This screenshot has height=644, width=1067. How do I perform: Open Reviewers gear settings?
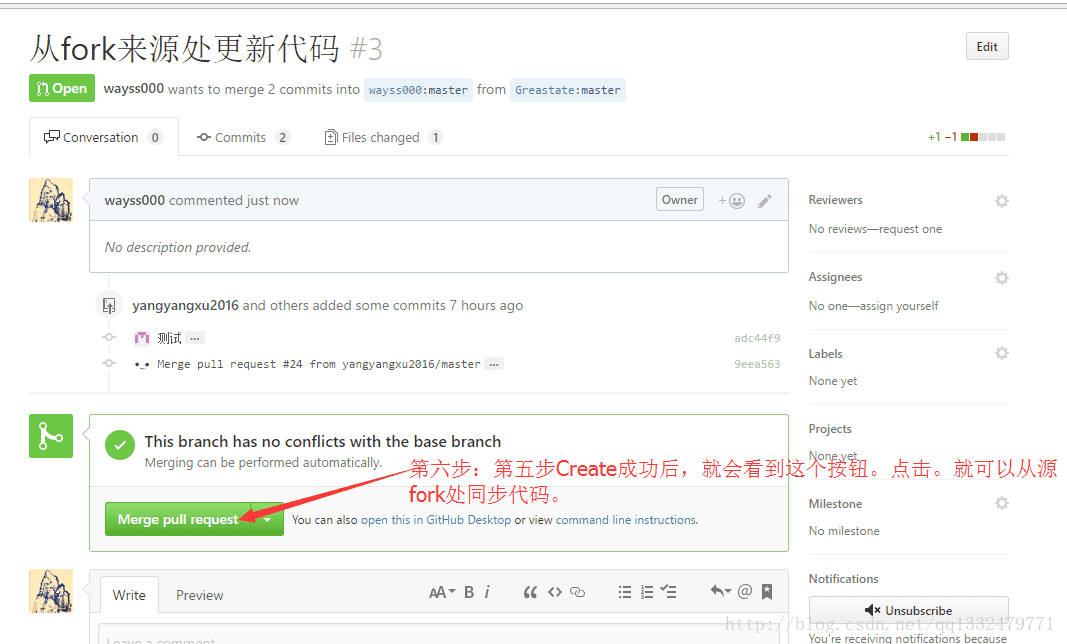[x=1002, y=201]
